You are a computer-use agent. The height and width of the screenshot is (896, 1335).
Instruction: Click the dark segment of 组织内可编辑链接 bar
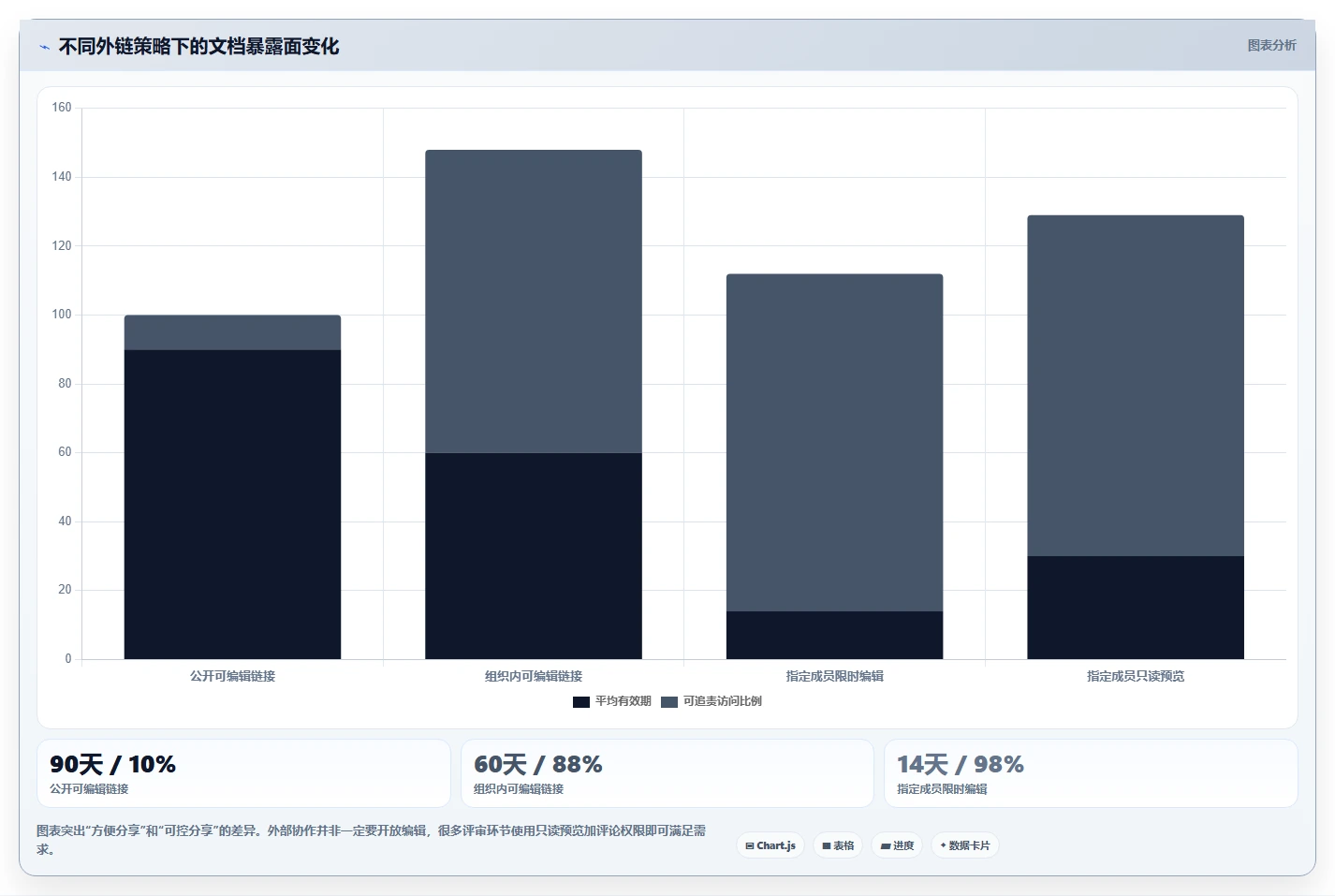[x=534, y=556]
